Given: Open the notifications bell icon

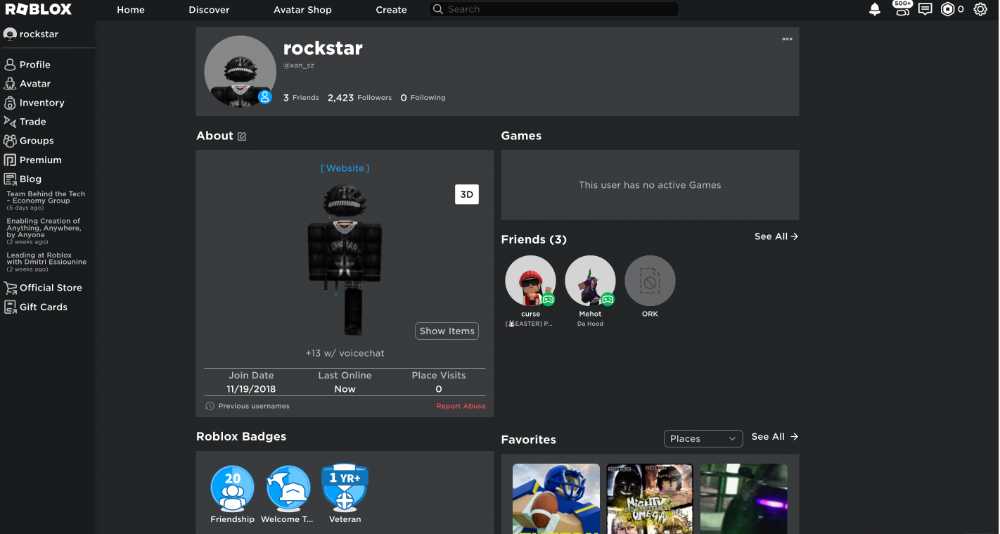Looking at the screenshot, I should pos(875,9).
